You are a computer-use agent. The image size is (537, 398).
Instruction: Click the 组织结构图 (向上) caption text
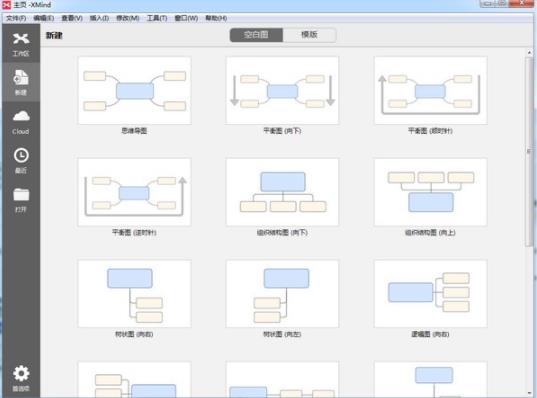point(430,233)
